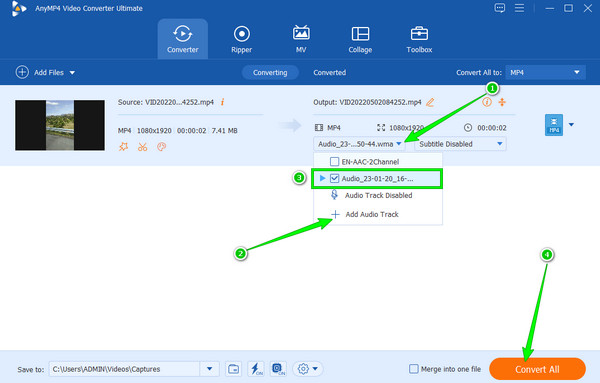600x383 pixels.
Task: Click the MP4 output format profile icon
Action: point(554,125)
